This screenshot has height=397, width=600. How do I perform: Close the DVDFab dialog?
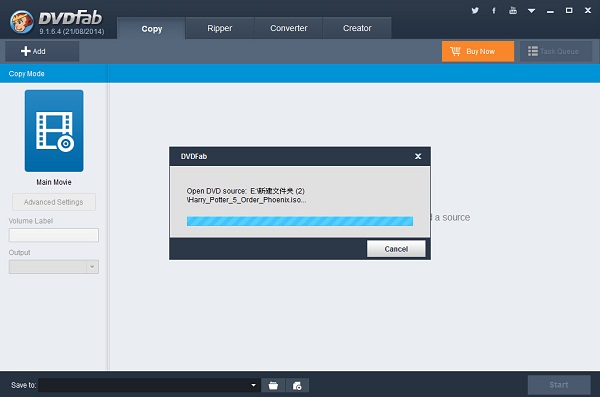(418, 156)
